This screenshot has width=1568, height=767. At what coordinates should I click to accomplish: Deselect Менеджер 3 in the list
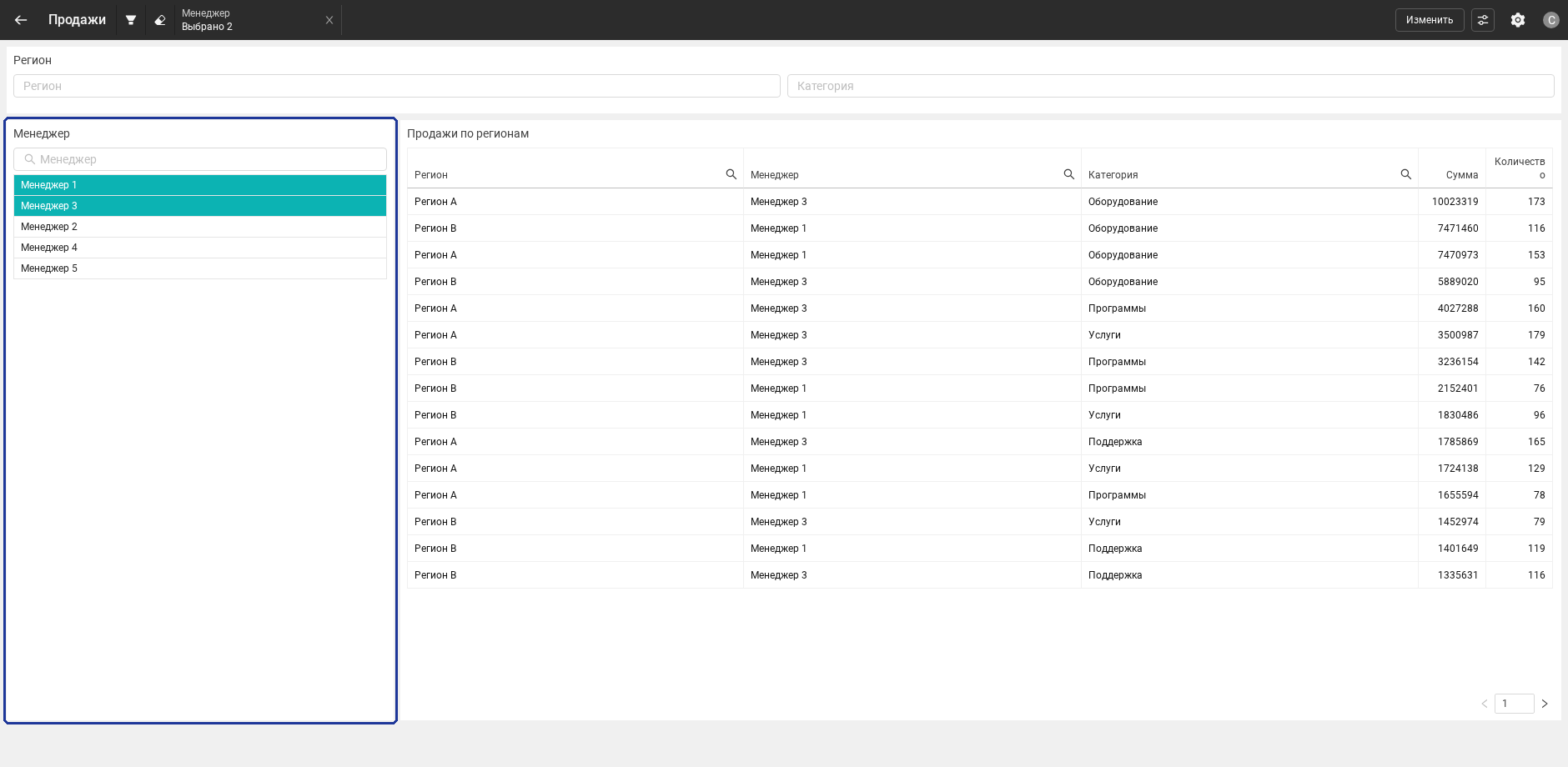click(x=200, y=206)
